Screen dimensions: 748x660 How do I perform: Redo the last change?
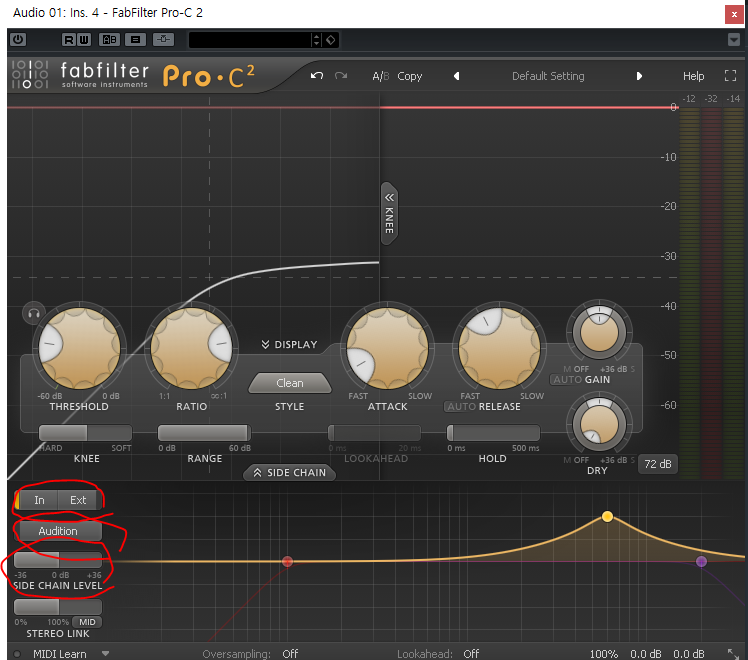[x=341, y=76]
